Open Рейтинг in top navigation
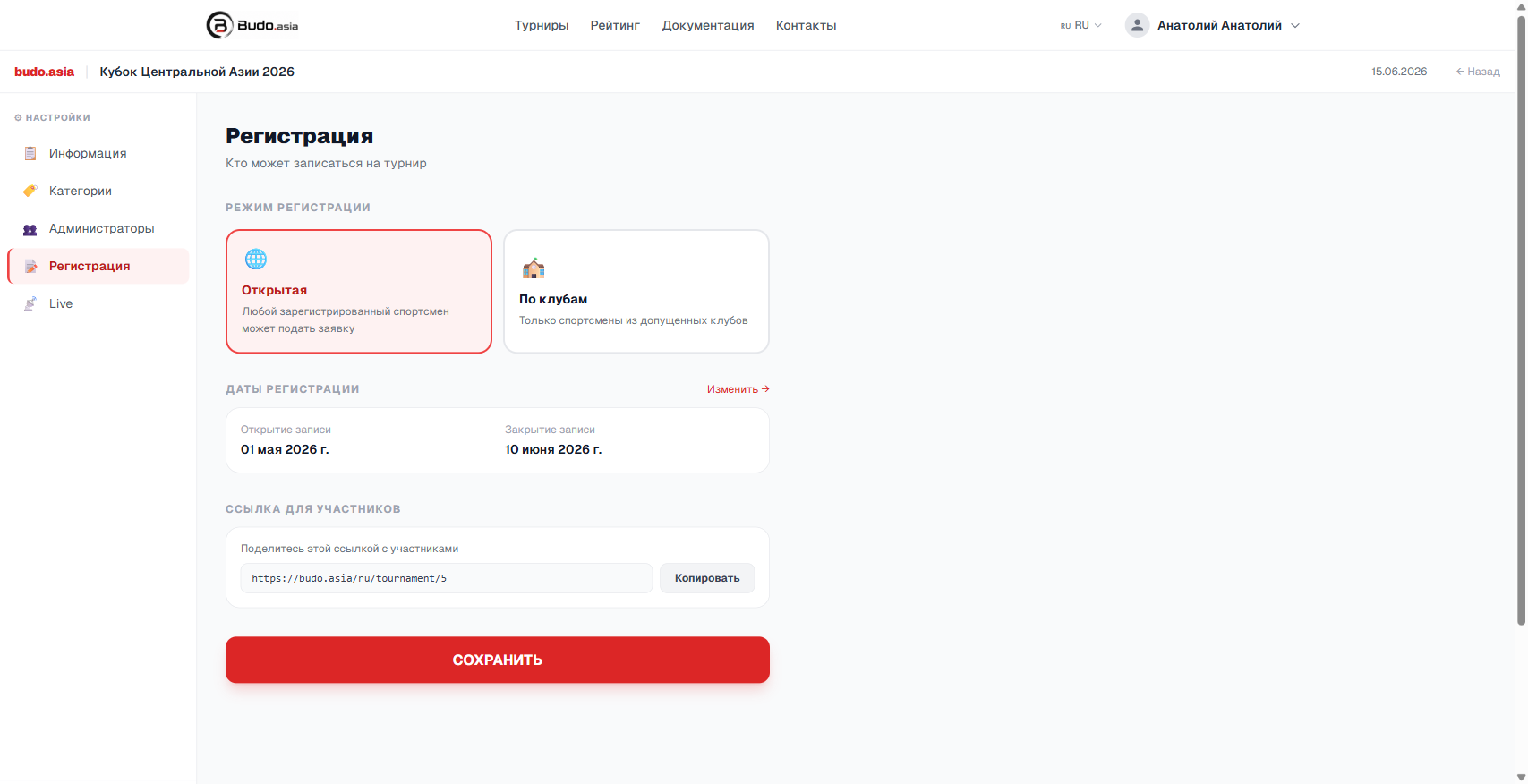Image resolution: width=1528 pixels, height=784 pixels. click(x=615, y=25)
